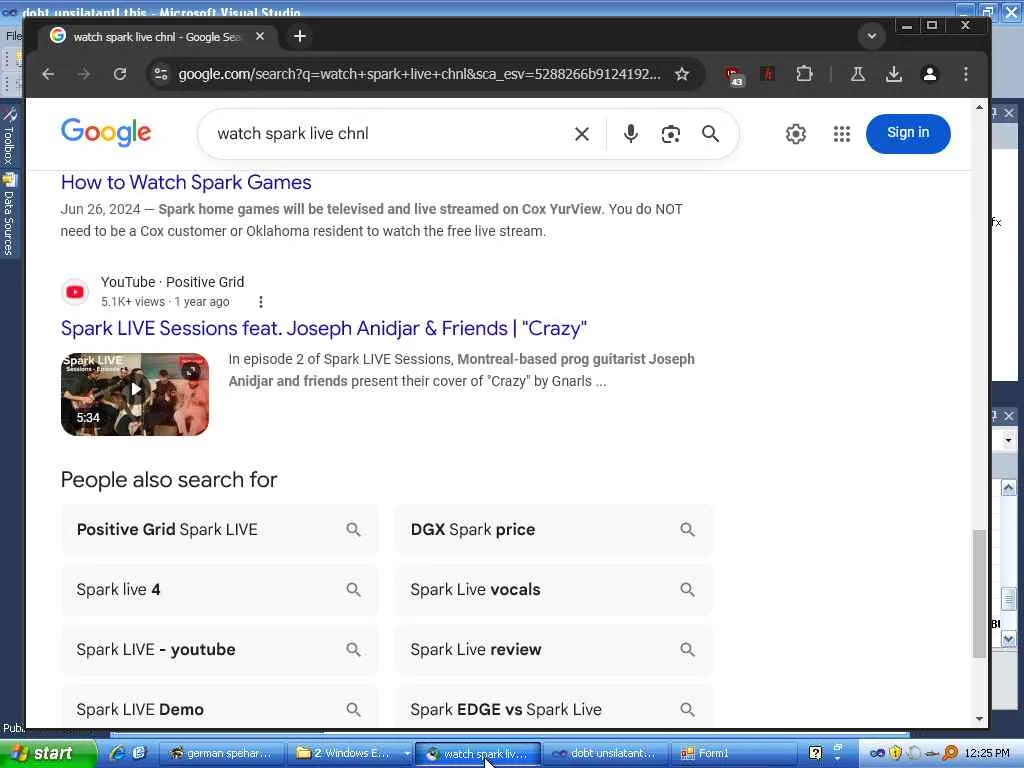Open site information icon in address bar

161,74
